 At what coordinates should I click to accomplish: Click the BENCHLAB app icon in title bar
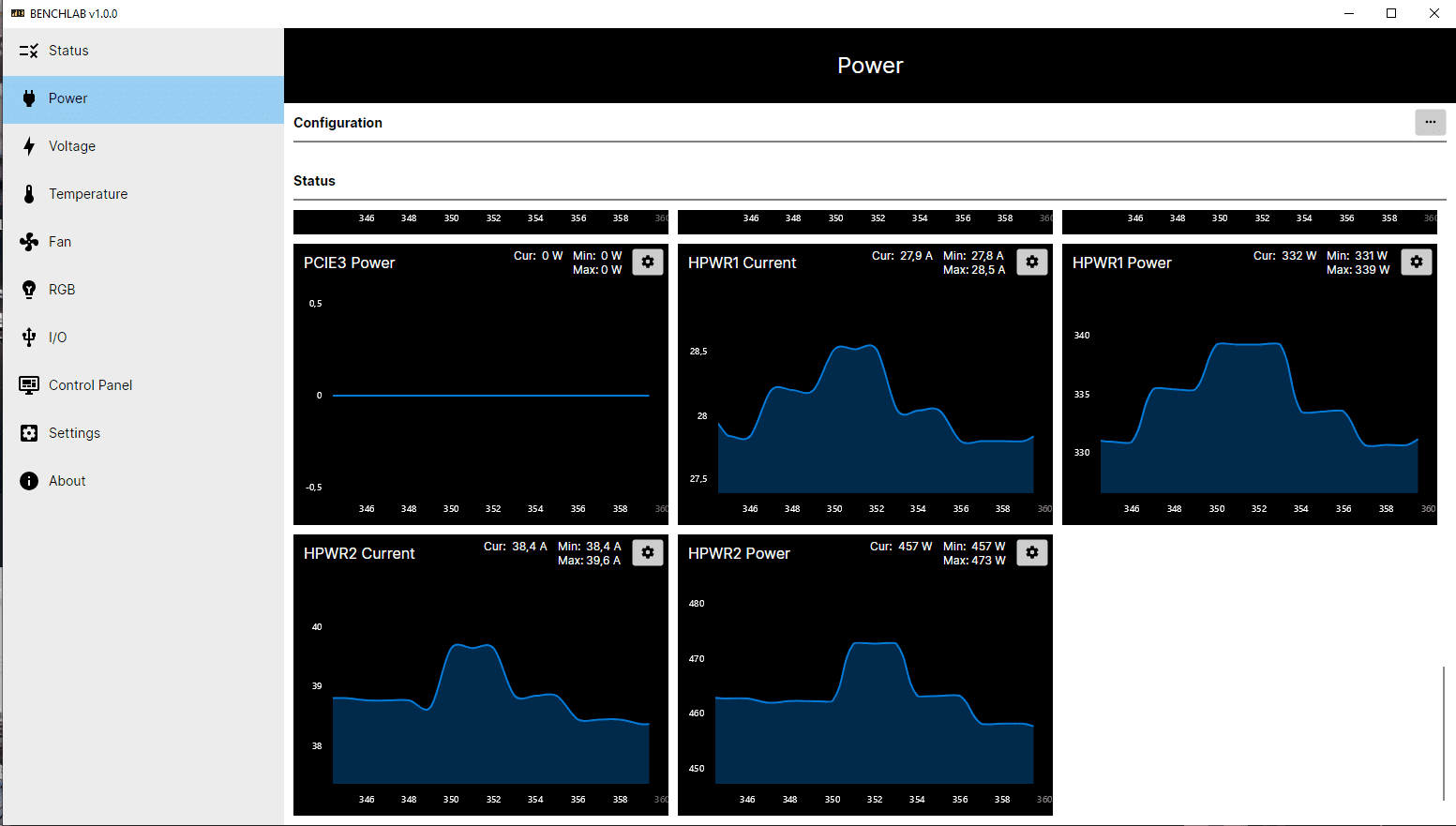(x=17, y=13)
